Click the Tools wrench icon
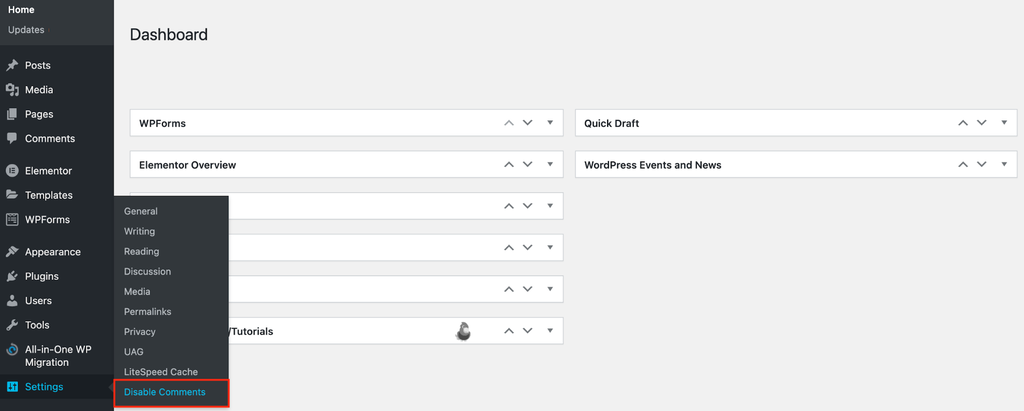 click(12, 325)
